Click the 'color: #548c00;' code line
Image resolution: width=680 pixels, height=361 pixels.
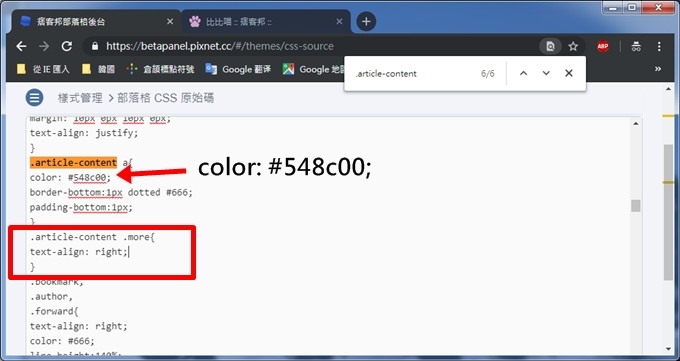point(70,177)
